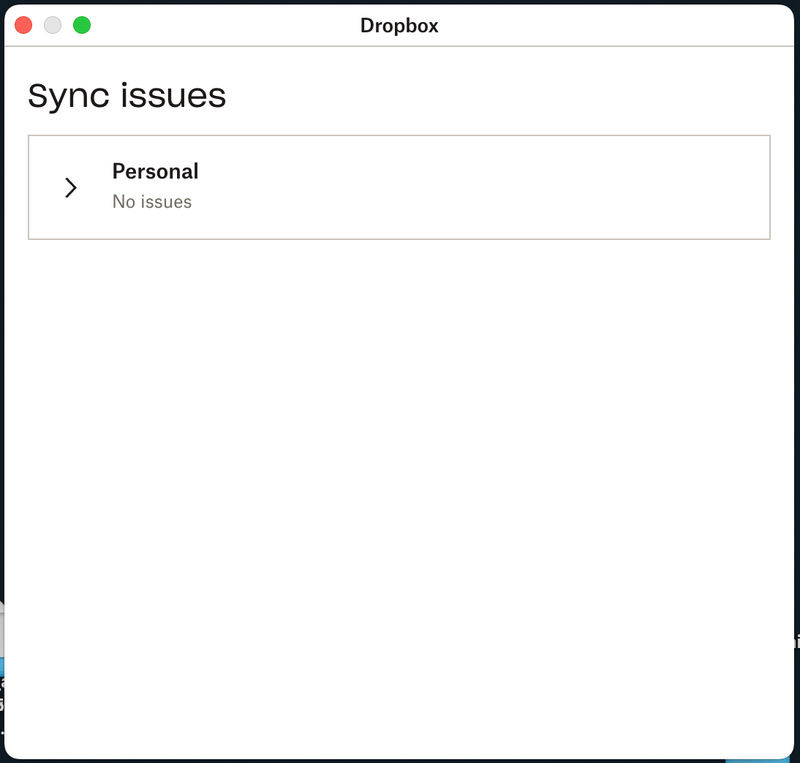Close the Dropbox window with red button
This screenshot has height=763, width=800.
(23, 25)
